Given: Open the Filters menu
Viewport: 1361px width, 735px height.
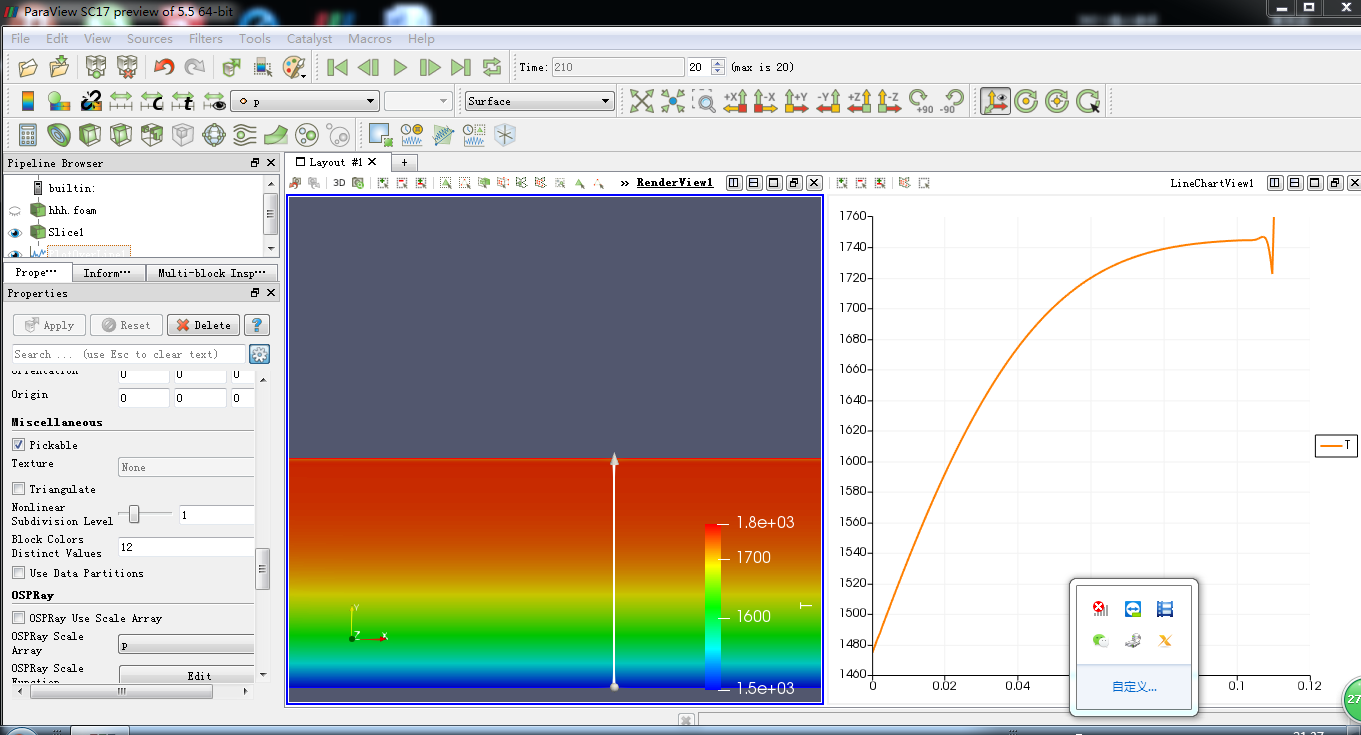Looking at the screenshot, I should point(206,38).
